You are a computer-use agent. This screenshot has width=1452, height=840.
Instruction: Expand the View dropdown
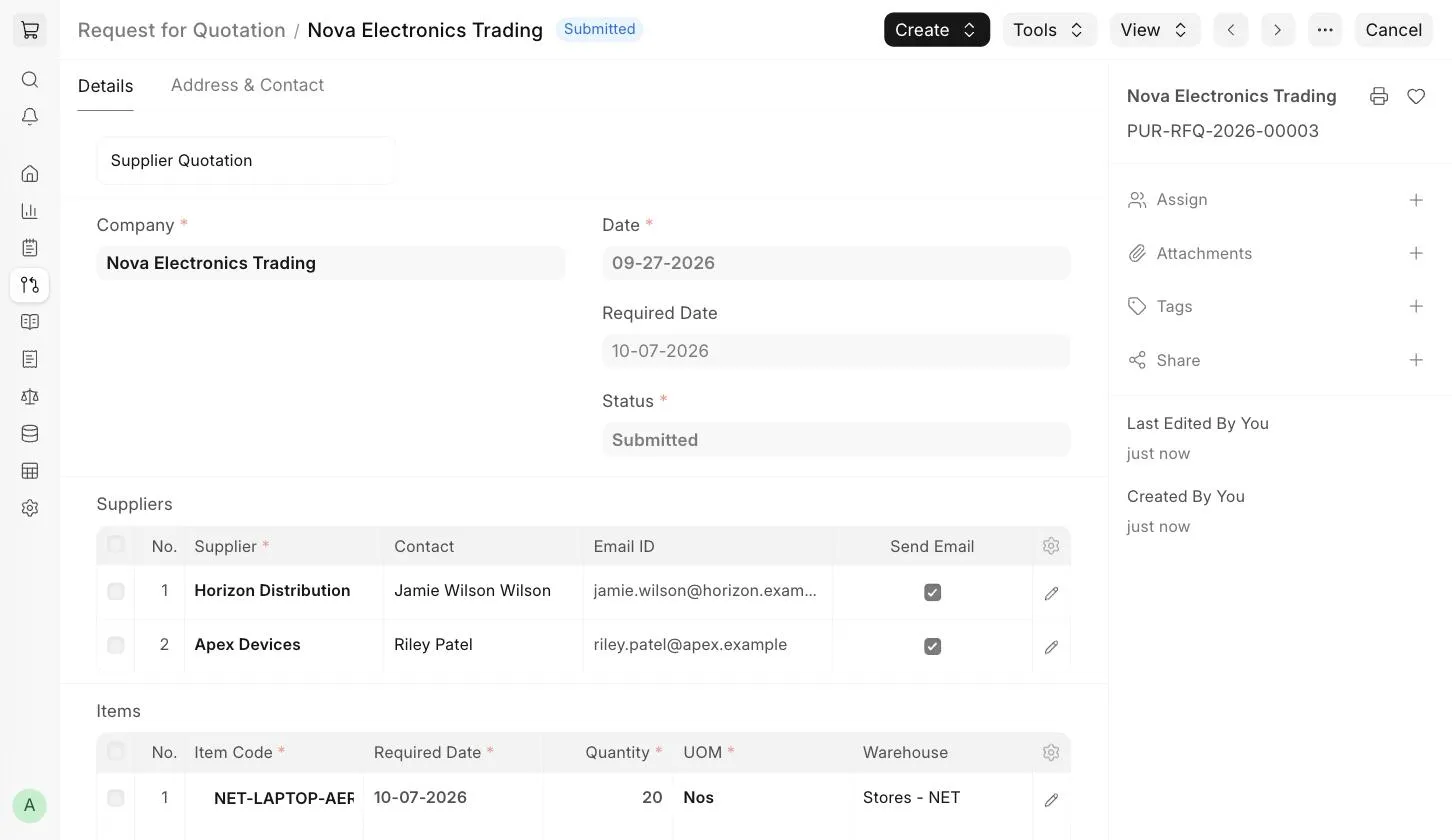point(1155,30)
